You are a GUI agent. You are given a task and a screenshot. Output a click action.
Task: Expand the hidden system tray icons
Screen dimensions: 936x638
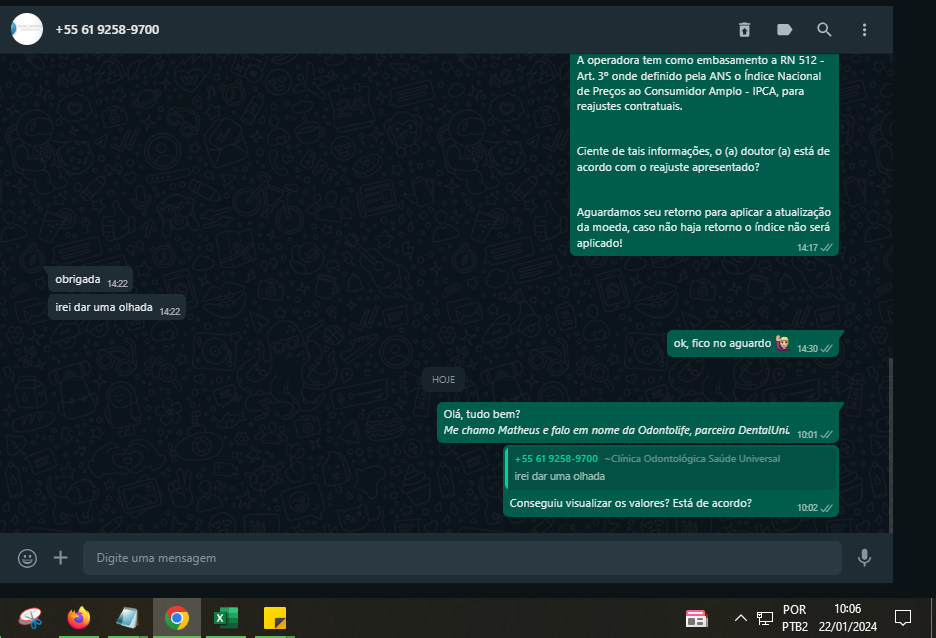[x=740, y=618]
